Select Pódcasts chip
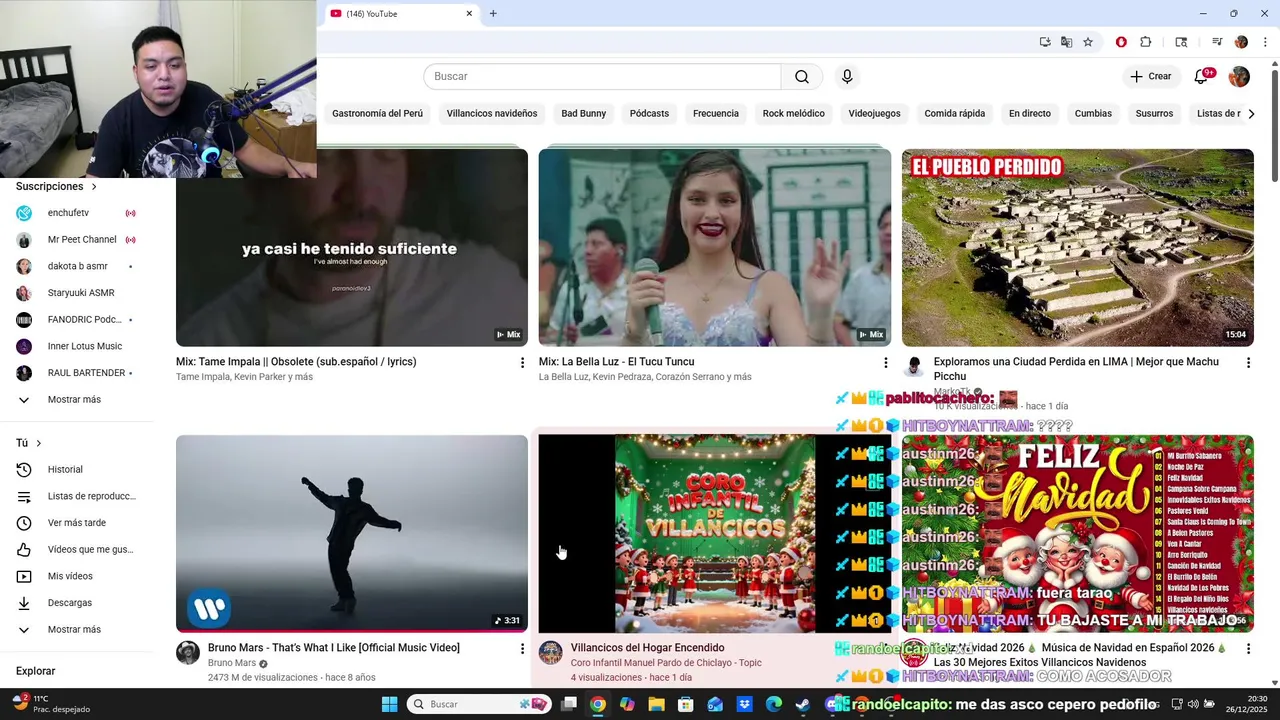The width and height of the screenshot is (1280, 720). [x=649, y=114]
